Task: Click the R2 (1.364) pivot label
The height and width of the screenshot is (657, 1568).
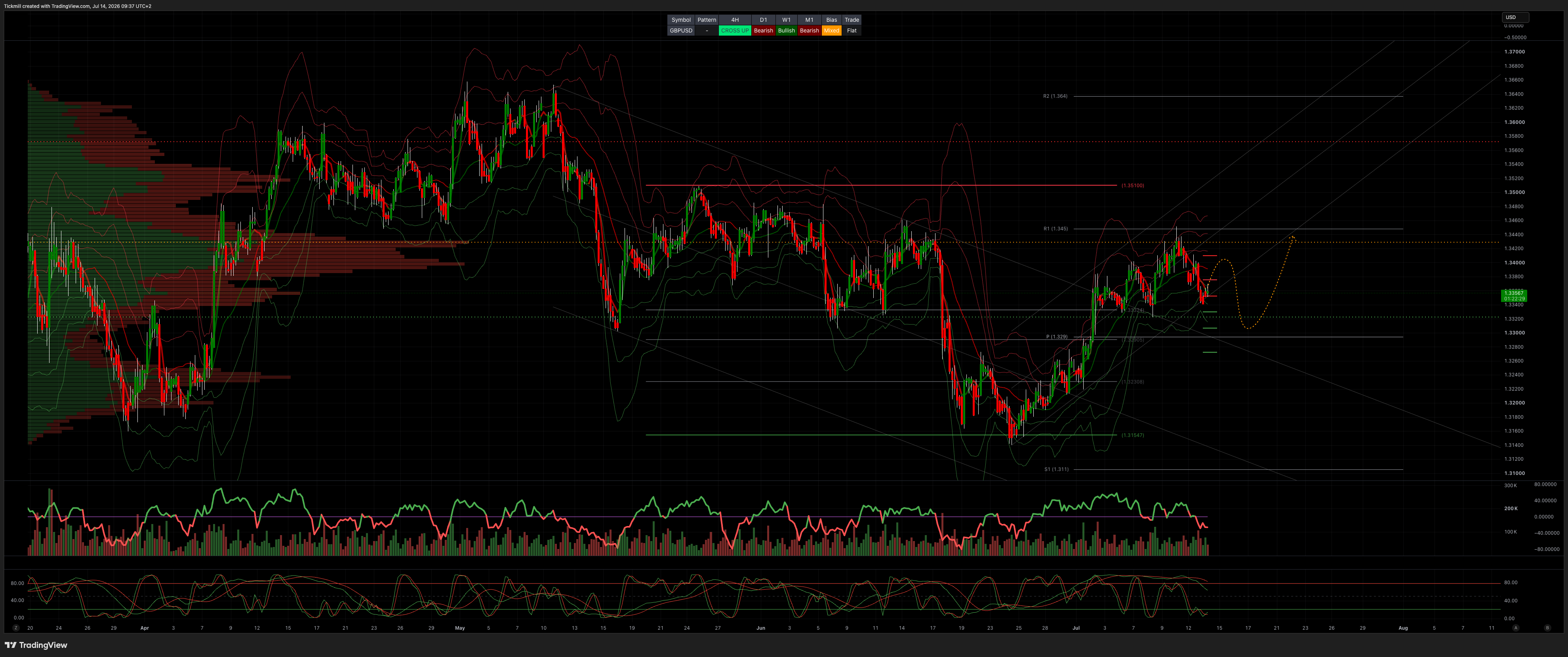Action: (x=1055, y=96)
